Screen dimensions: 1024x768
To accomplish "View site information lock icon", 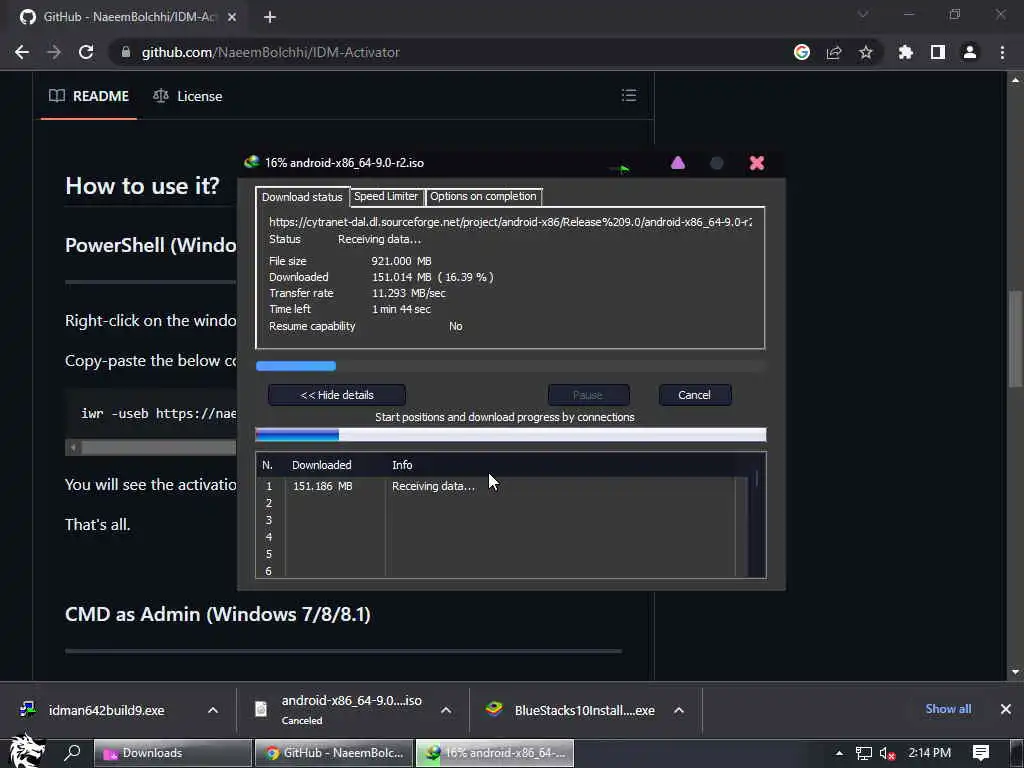I will [126, 52].
